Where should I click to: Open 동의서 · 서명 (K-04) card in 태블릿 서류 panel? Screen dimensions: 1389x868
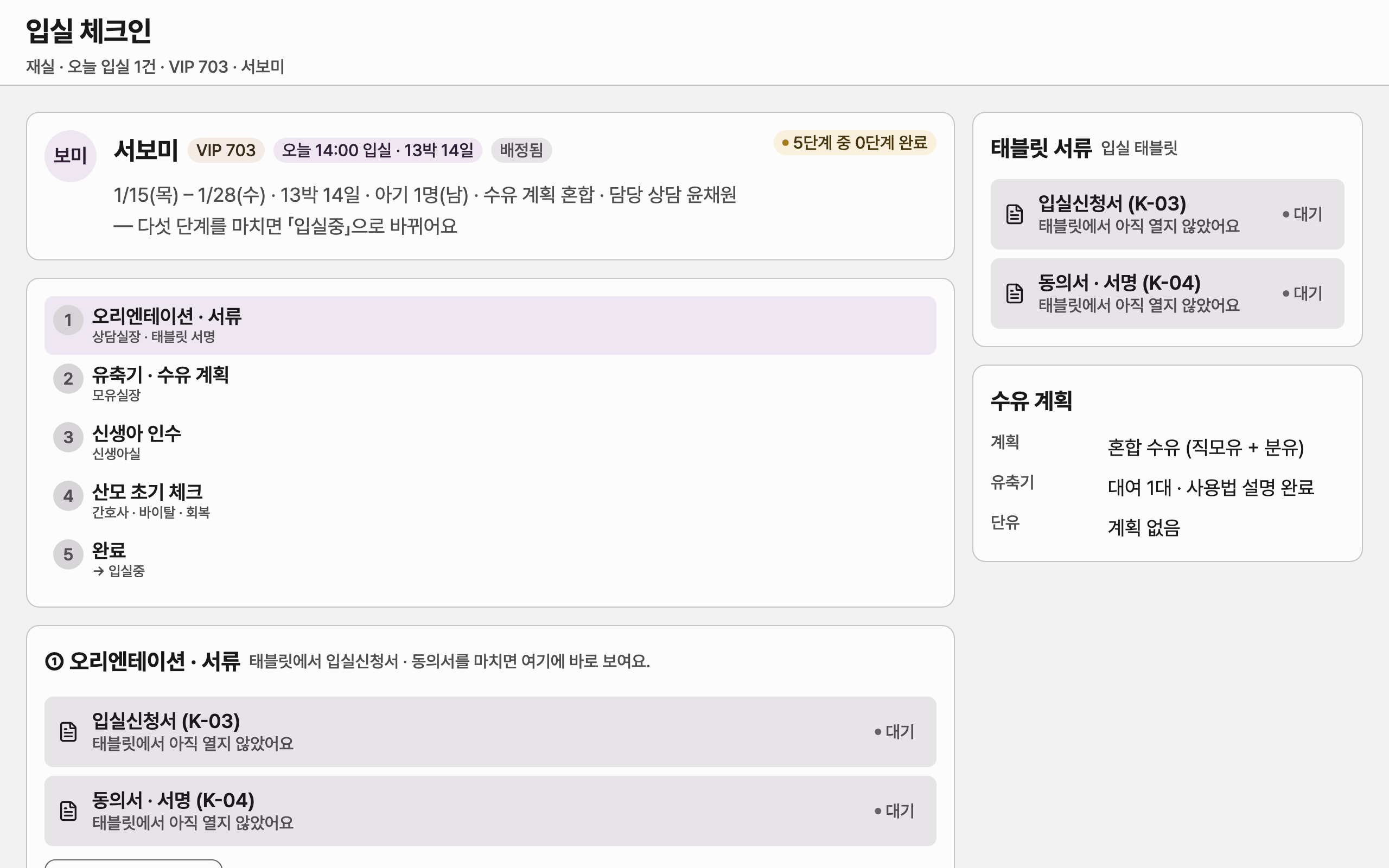click(1167, 293)
